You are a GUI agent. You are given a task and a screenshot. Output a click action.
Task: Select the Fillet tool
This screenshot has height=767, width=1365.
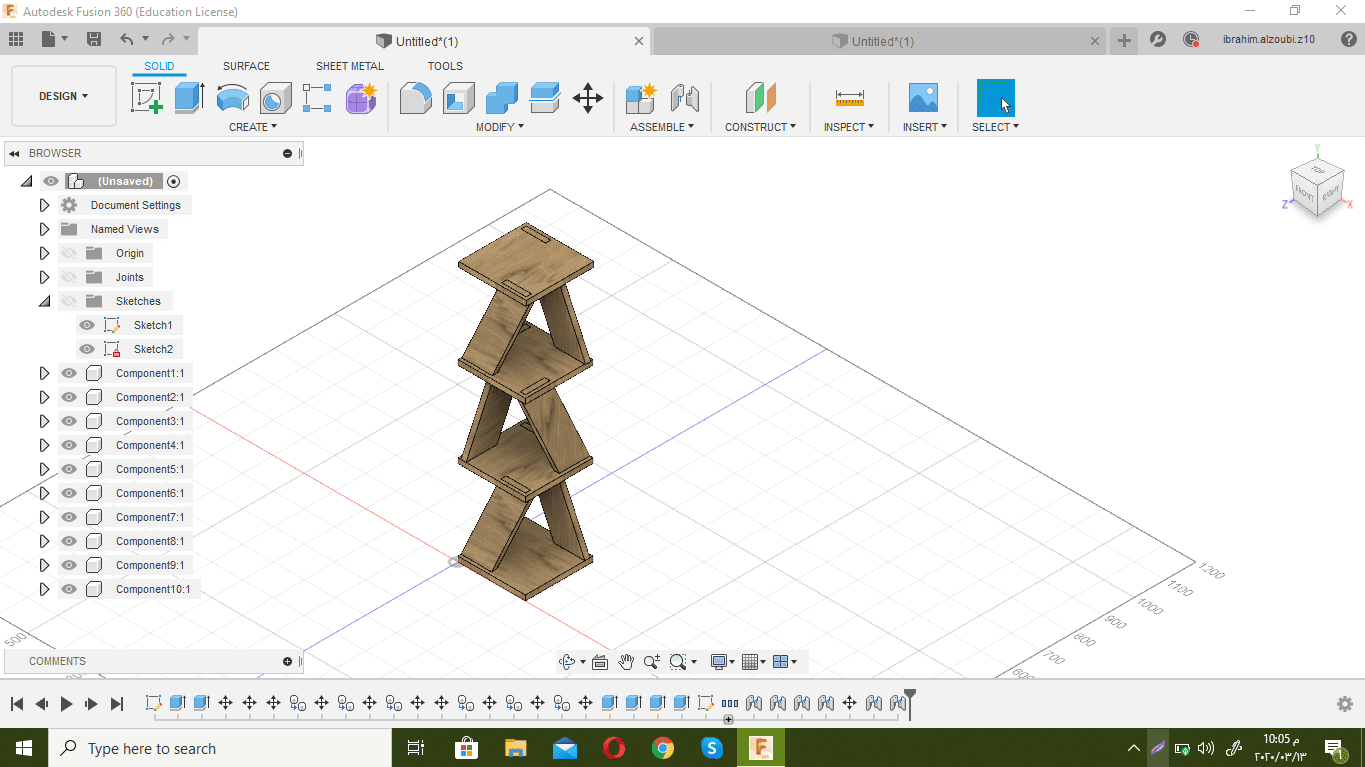pyautogui.click(x=415, y=98)
